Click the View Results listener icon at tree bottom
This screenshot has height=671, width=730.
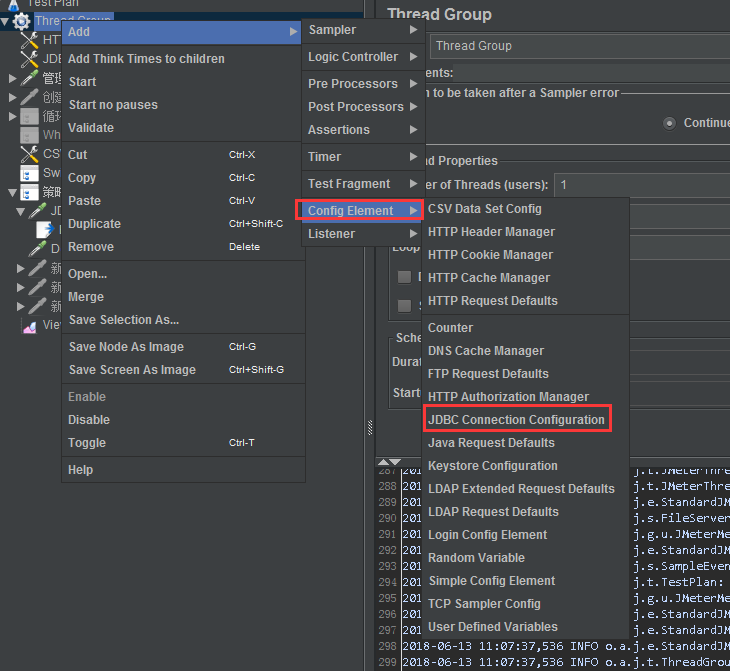29,325
